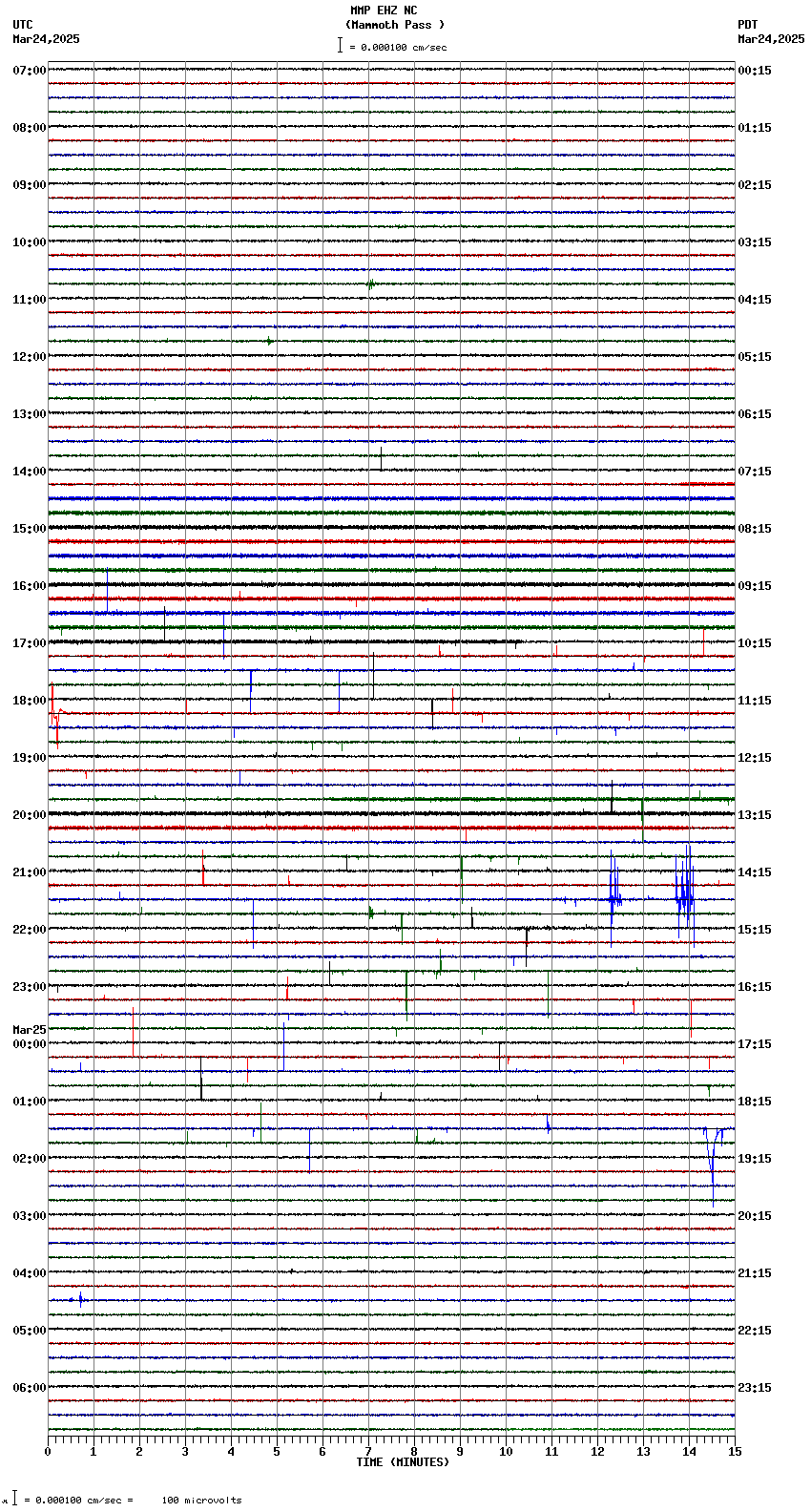Click the UTC time label '02:00'
Image resolution: width=811 pixels, height=1512 pixels.
tap(30, 1159)
